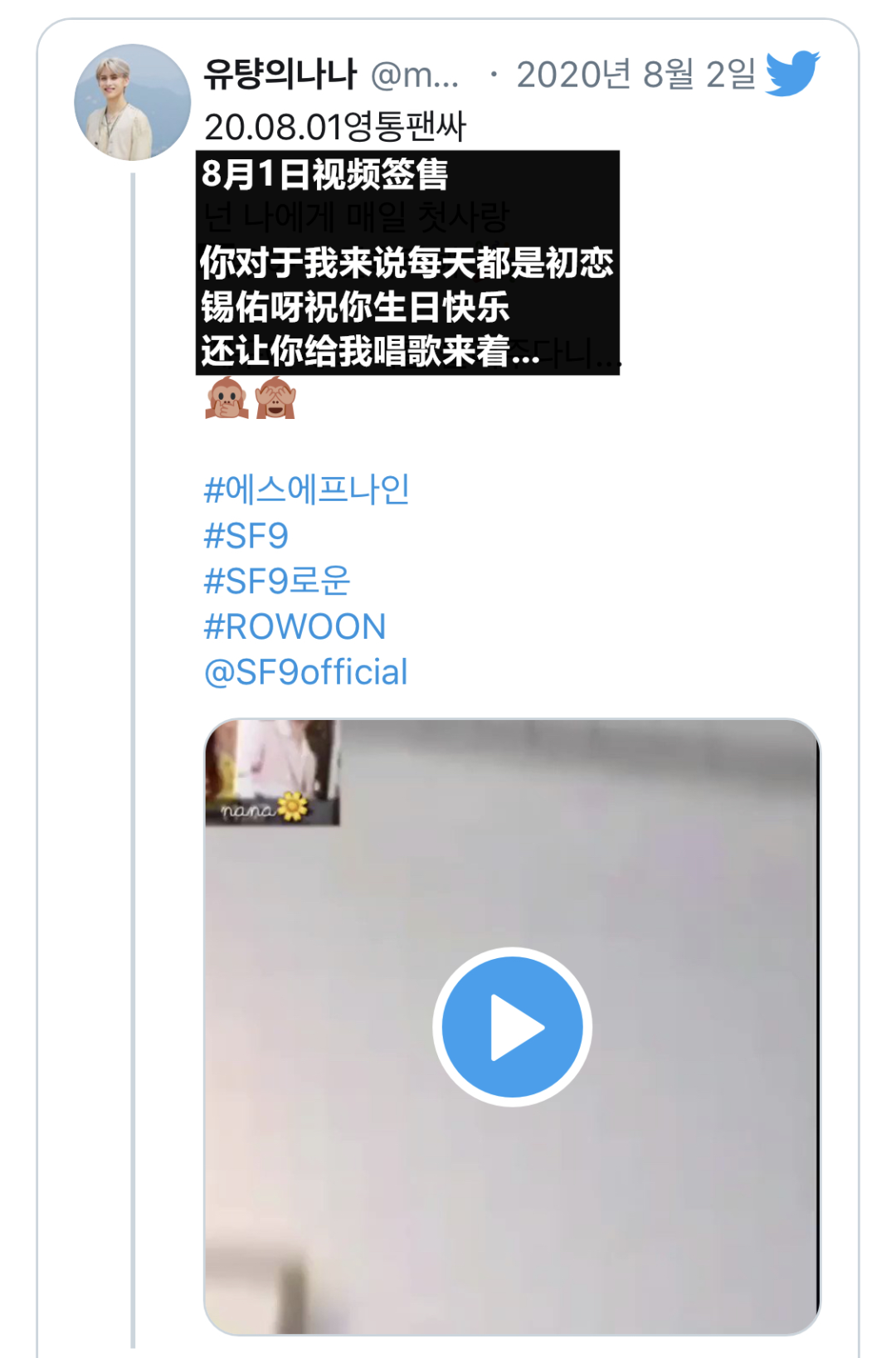The image size is (896, 1358).
Task: Open the tweet date 2020년 8월 2일
Action: [636, 75]
